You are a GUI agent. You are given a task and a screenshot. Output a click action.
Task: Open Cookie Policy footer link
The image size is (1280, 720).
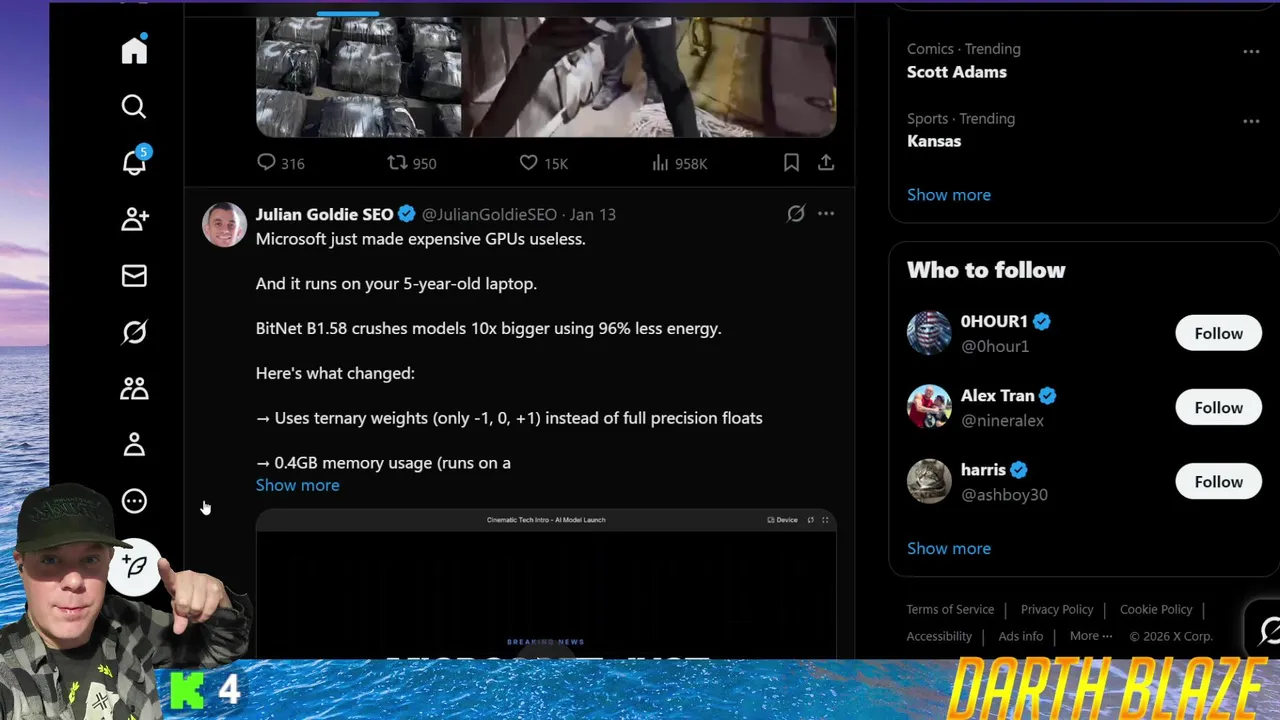pyautogui.click(x=1156, y=609)
